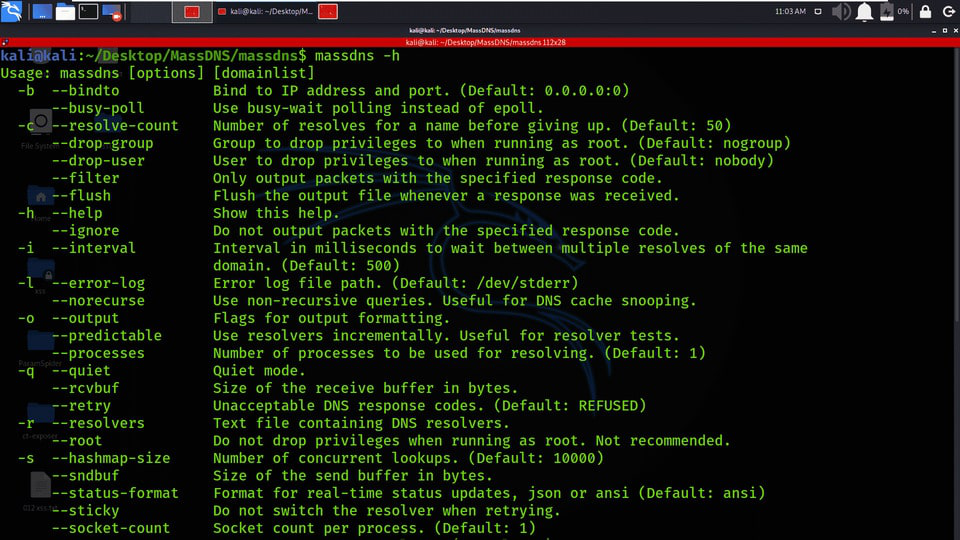Open the notification bell

pos(864,12)
